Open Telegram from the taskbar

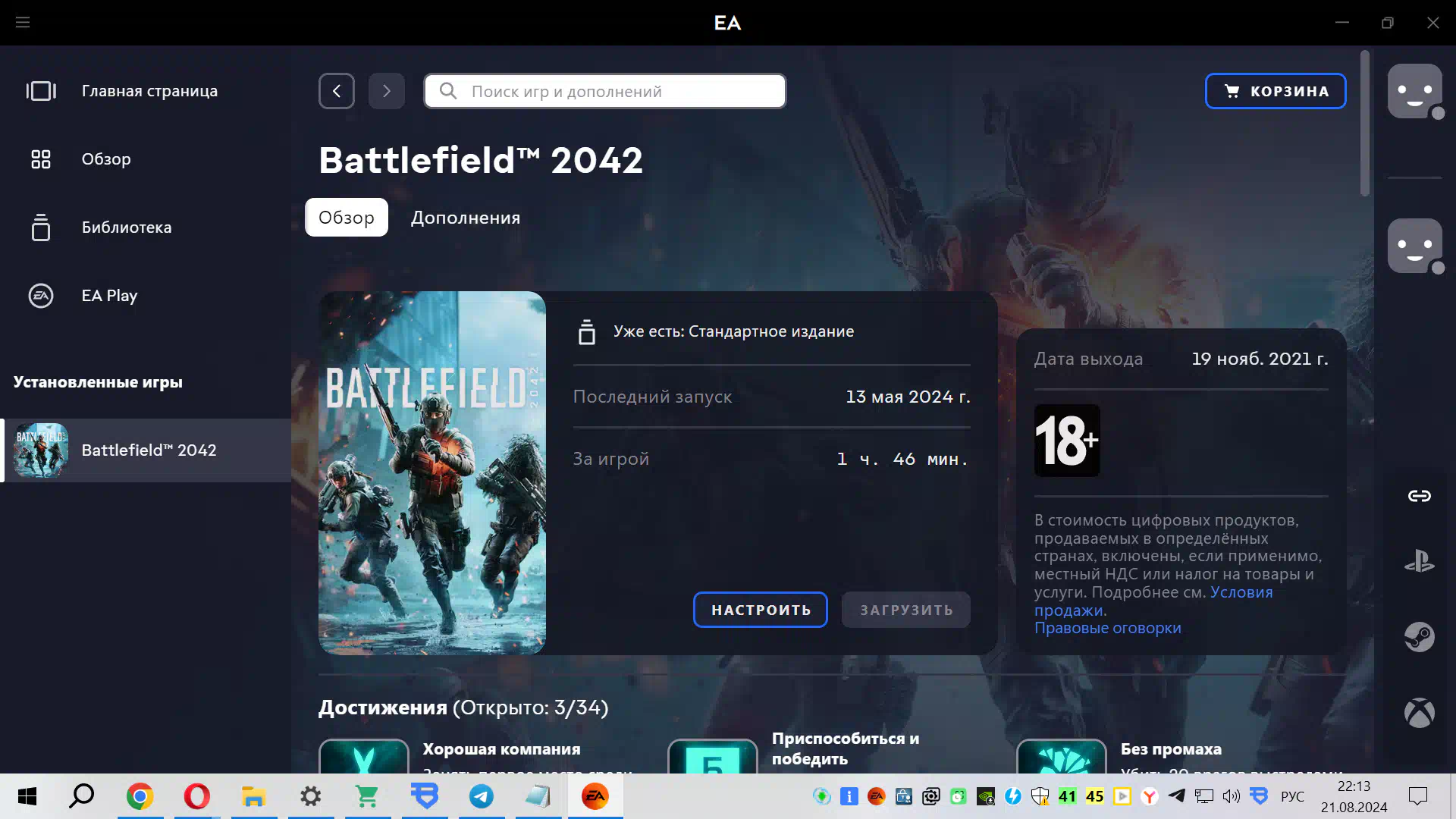(481, 796)
